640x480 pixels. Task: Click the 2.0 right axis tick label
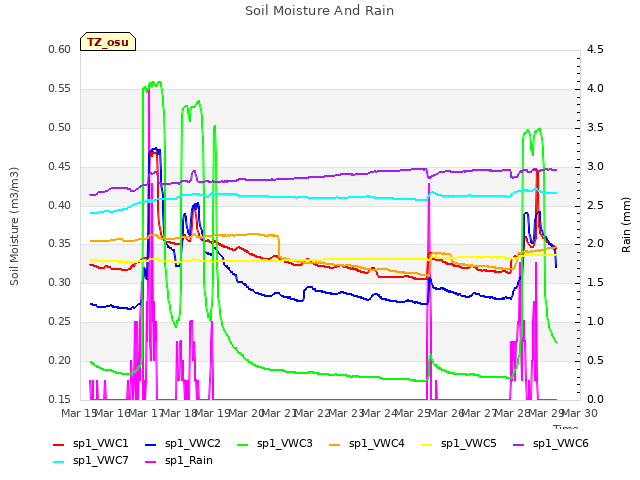pos(595,244)
